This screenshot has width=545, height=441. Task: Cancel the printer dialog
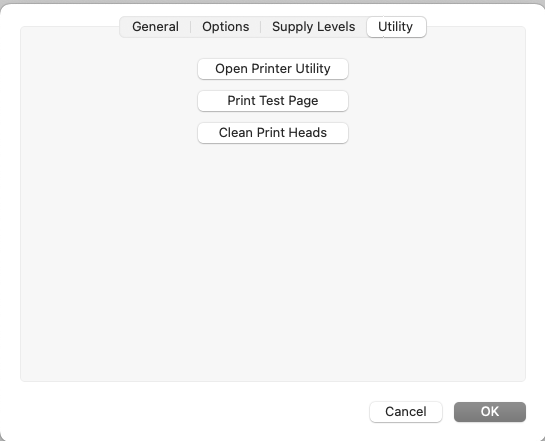pyautogui.click(x=406, y=412)
